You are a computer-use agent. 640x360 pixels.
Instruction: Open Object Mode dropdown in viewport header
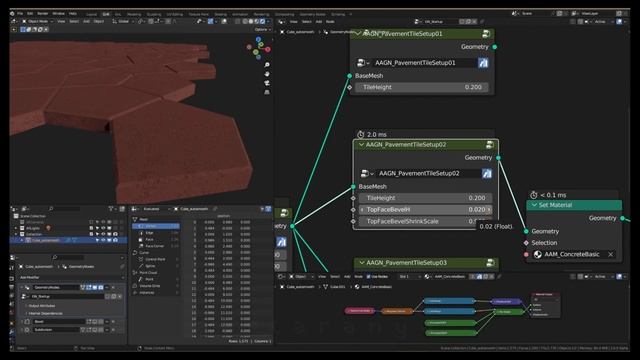coord(38,21)
